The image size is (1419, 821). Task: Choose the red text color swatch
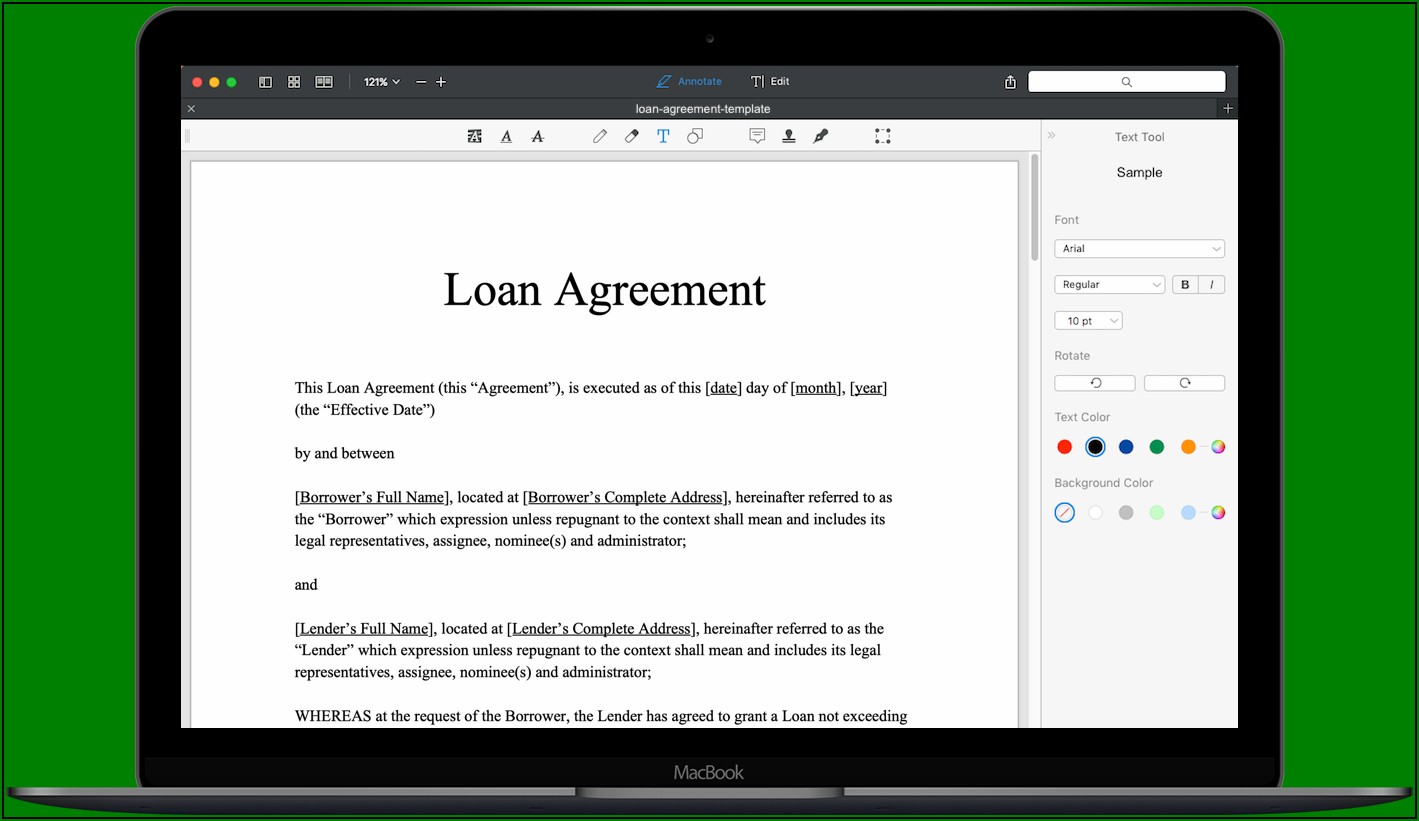1065,447
